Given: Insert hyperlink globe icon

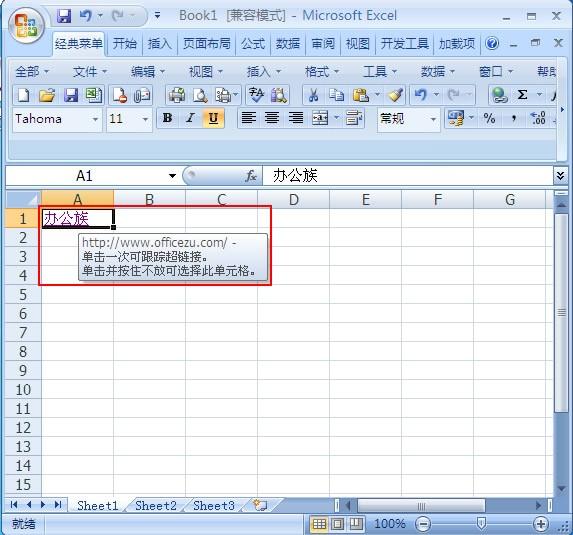Looking at the screenshot, I should tap(499, 95).
